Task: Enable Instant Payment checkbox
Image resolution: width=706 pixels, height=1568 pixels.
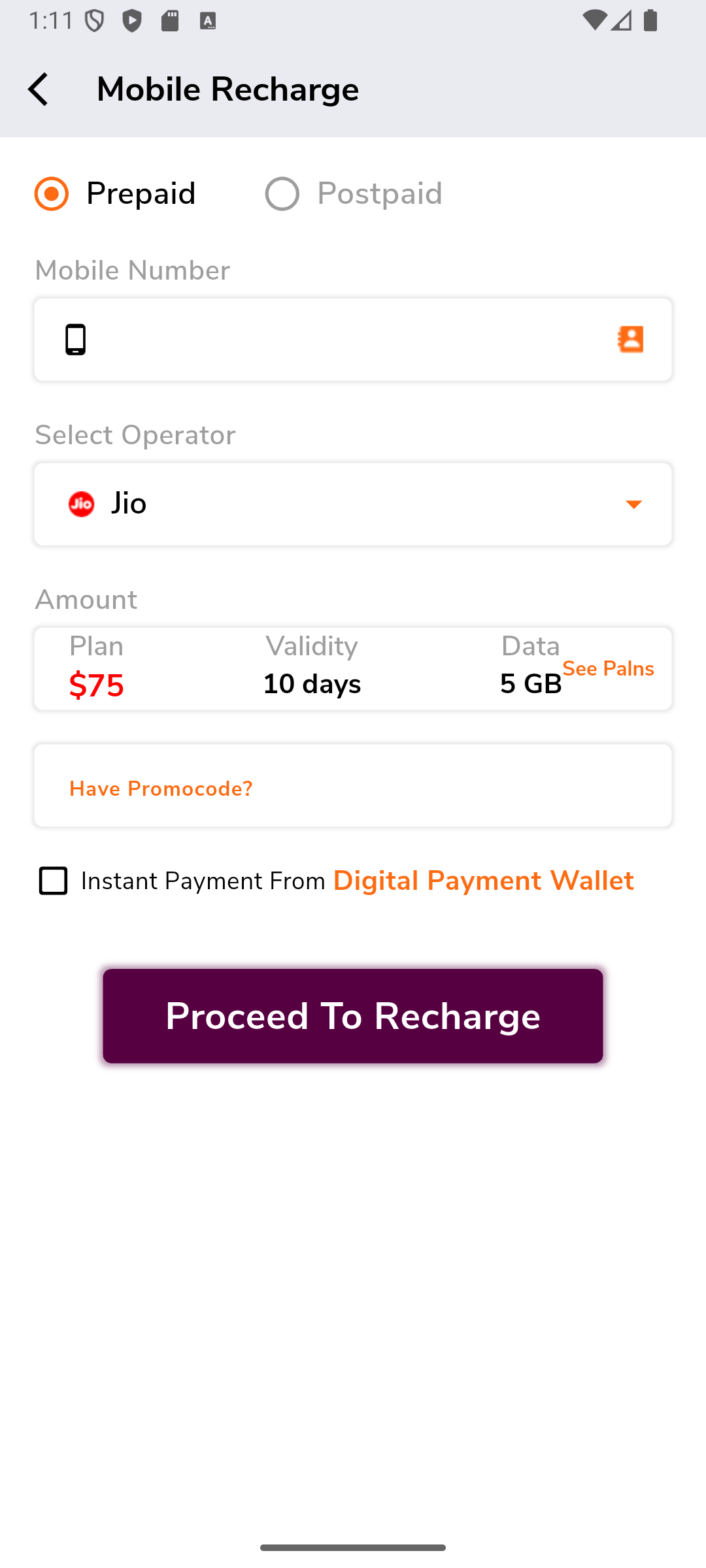Action: coord(54,881)
